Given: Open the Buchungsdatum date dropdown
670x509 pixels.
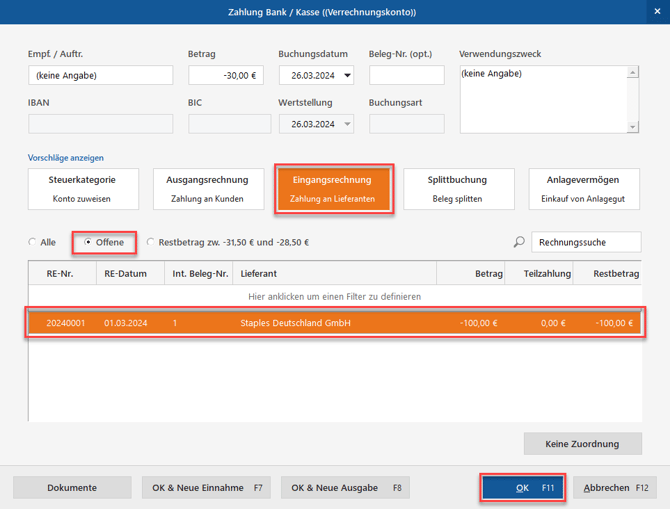Looking at the screenshot, I should point(347,75).
